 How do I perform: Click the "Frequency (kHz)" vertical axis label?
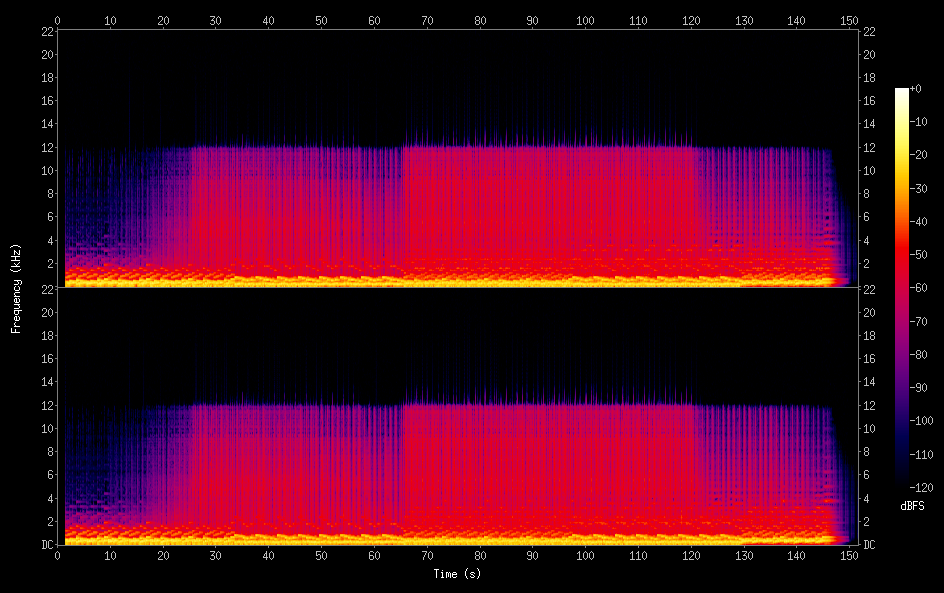(x=16, y=288)
